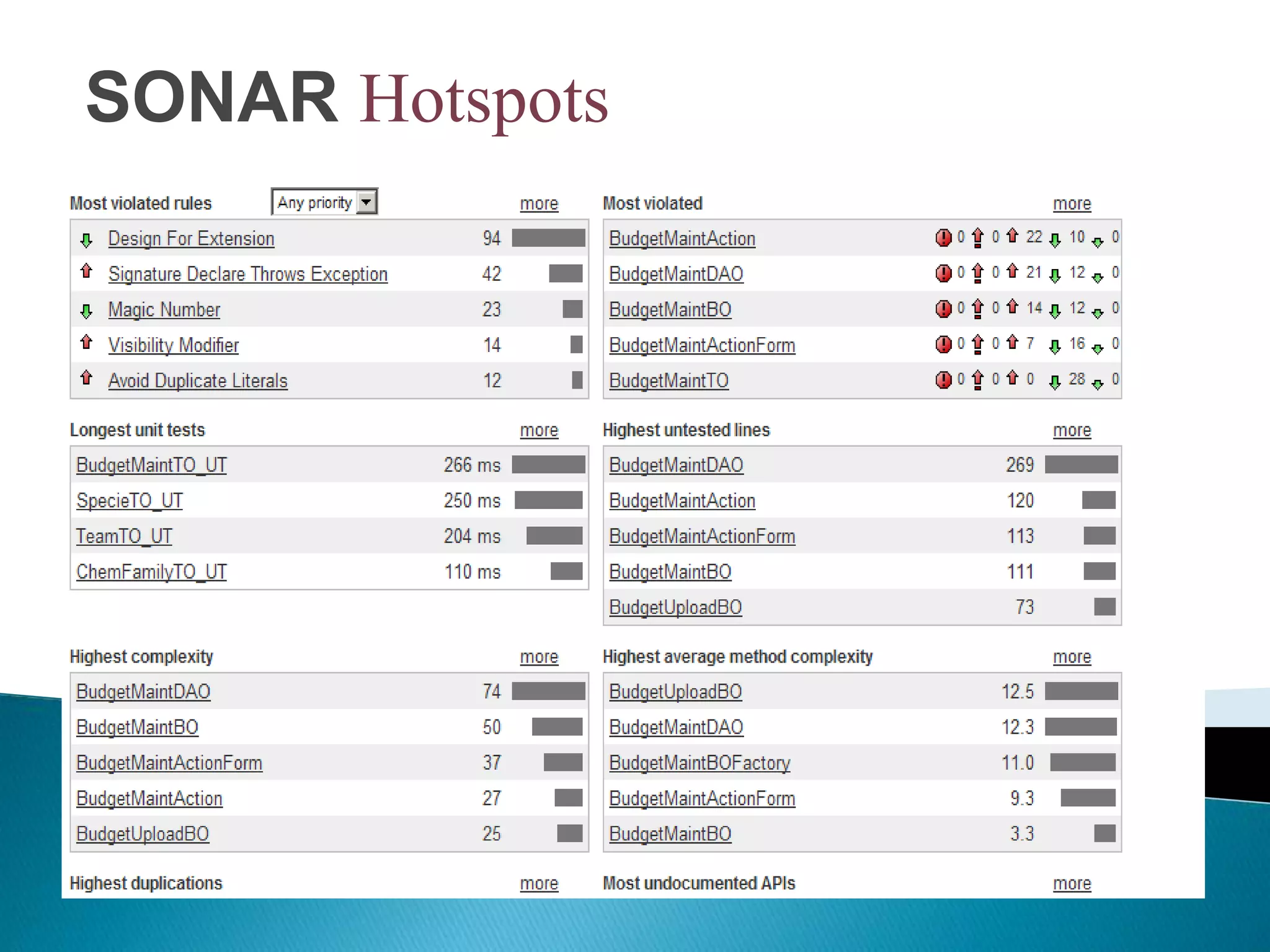Screen dimensions: 1270x952
Task: Click the major priority arrow in BudgetMaintAction row
Action: tap(1013, 236)
